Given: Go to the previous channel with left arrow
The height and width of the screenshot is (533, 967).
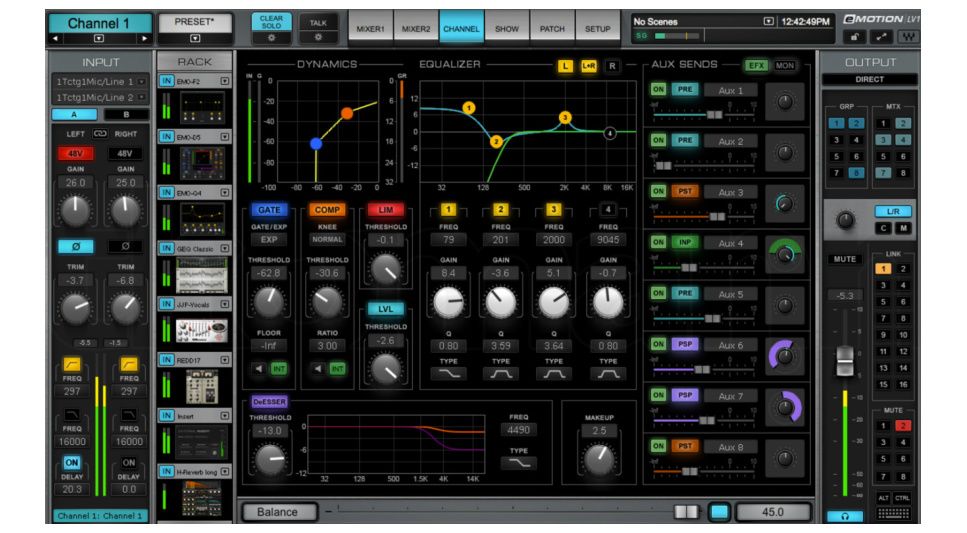Looking at the screenshot, I should click(x=55, y=38).
